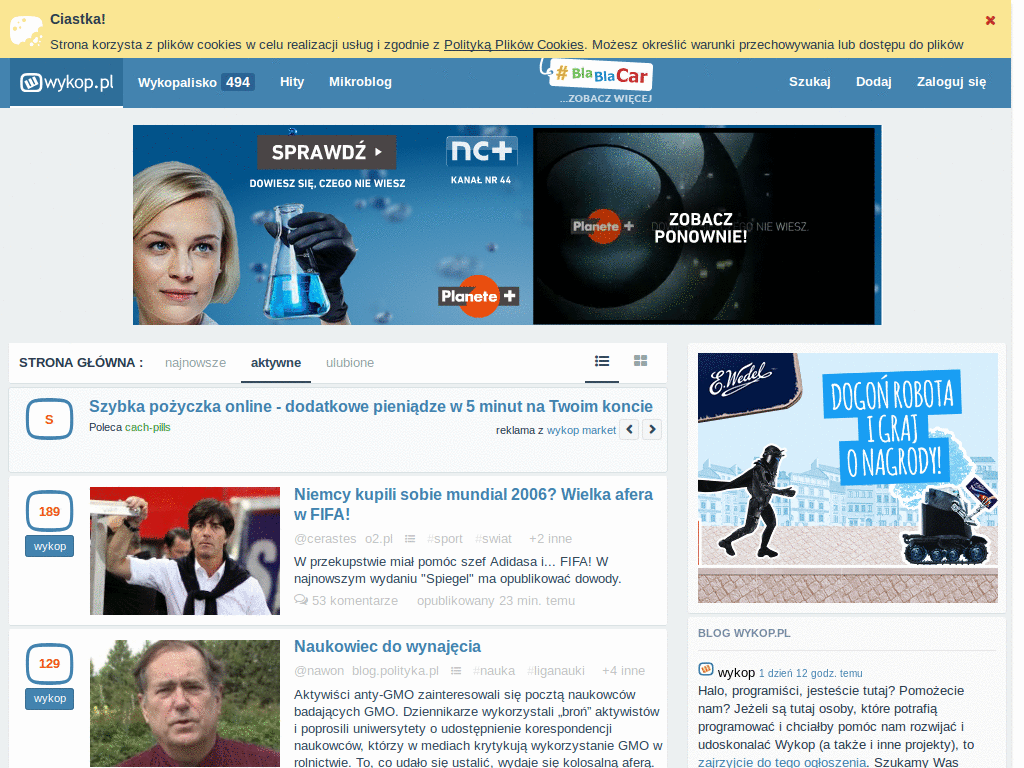Open Szybka pożyczka online sponsored headline
Image resolution: width=1024 pixels, height=768 pixels.
point(371,406)
